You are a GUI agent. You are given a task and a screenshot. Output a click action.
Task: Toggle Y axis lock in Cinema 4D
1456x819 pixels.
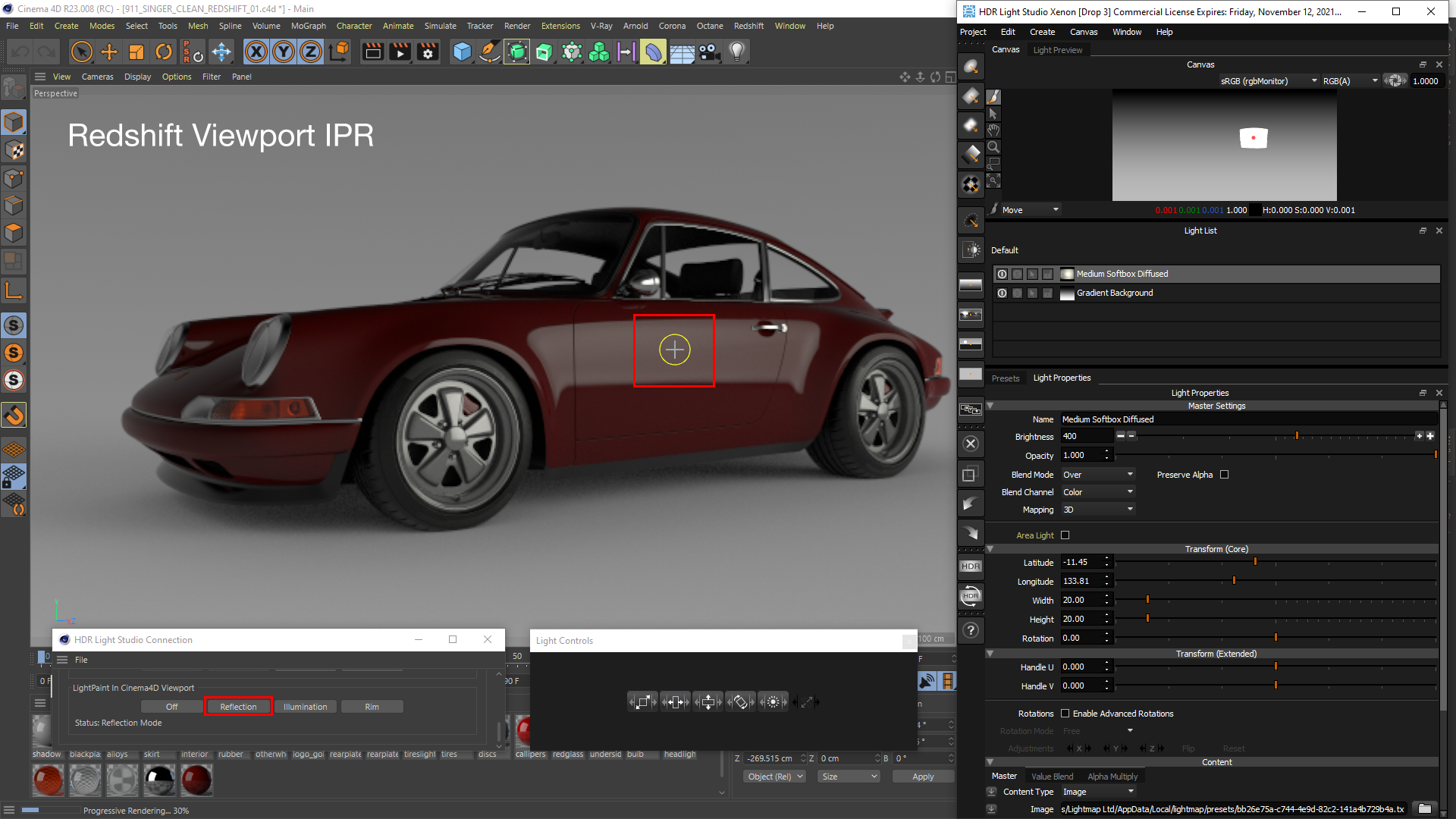pos(284,52)
